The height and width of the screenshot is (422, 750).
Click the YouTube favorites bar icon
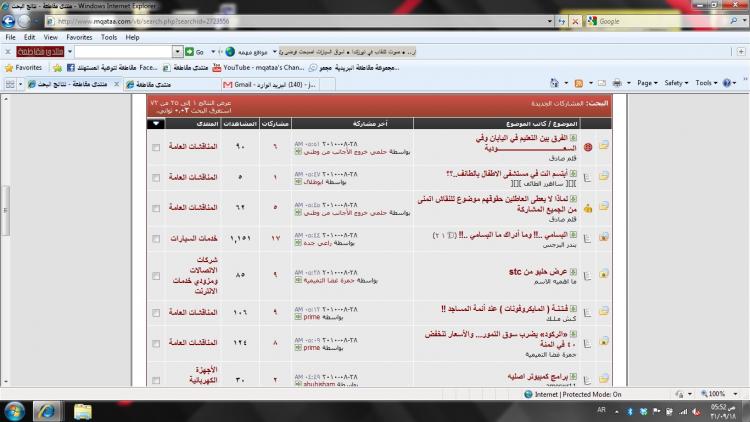coord(217,67)
